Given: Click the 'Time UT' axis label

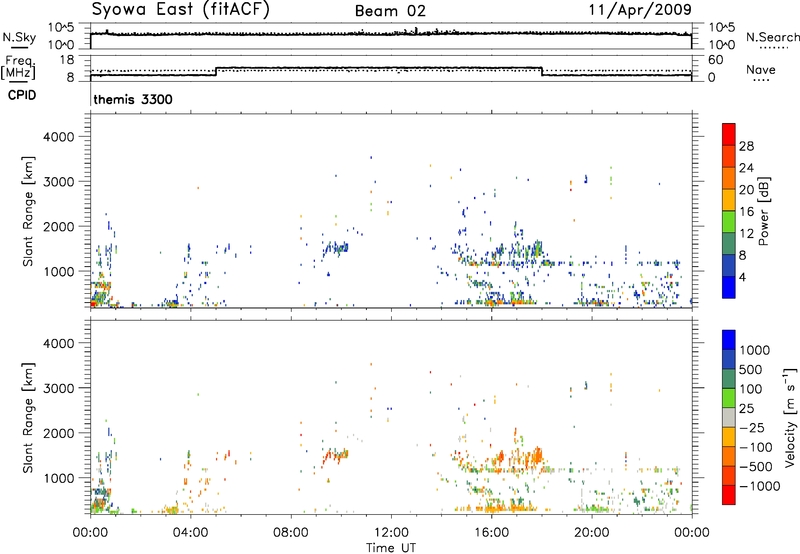Looking at the screenshot, I should 391,547.
